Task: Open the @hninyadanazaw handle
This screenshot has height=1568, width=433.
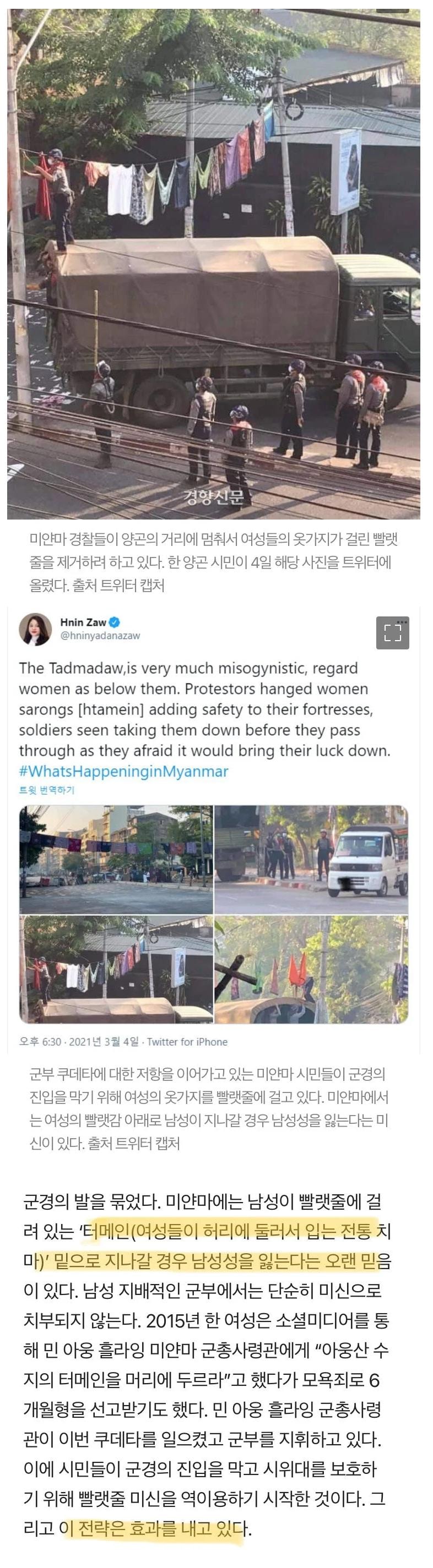Action: [x=100, y=636]
